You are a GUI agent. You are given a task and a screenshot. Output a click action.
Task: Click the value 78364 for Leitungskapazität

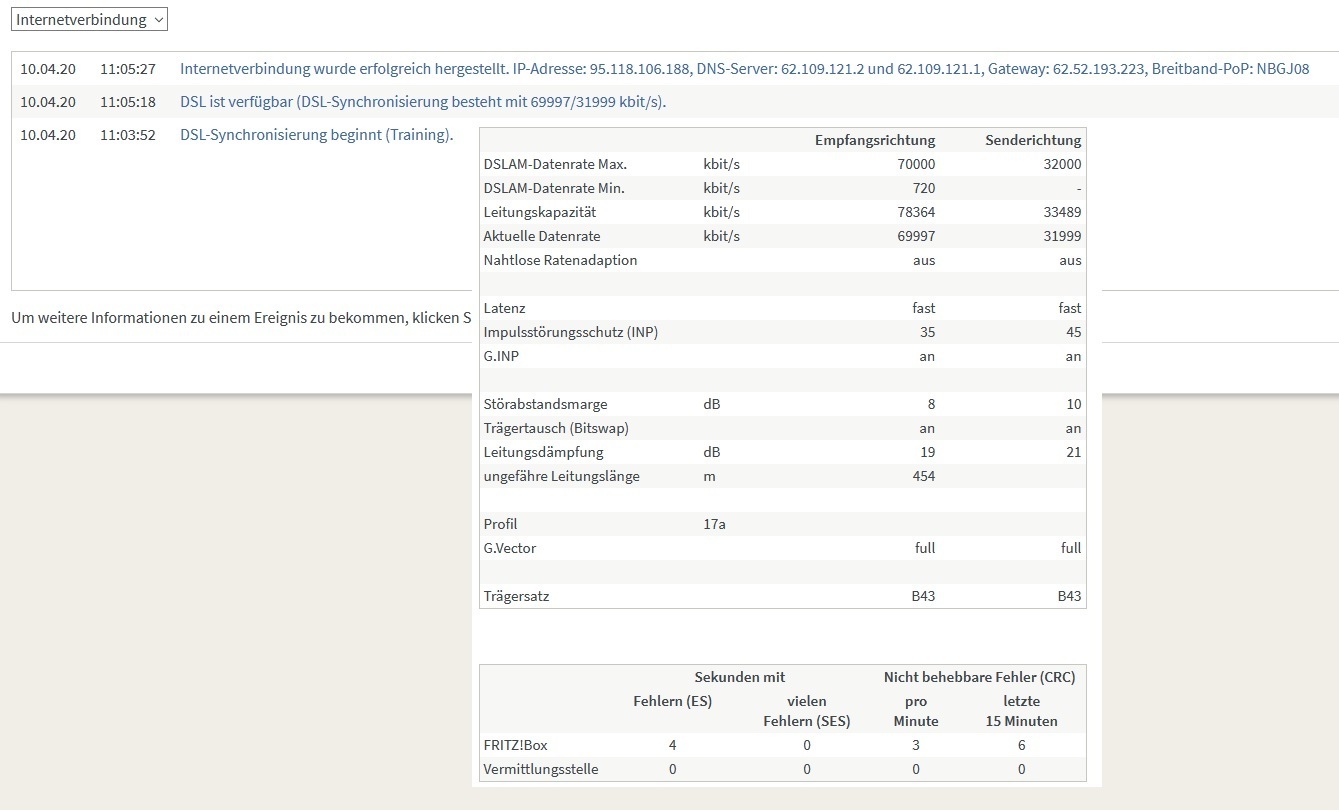click(x=917, y=212)
